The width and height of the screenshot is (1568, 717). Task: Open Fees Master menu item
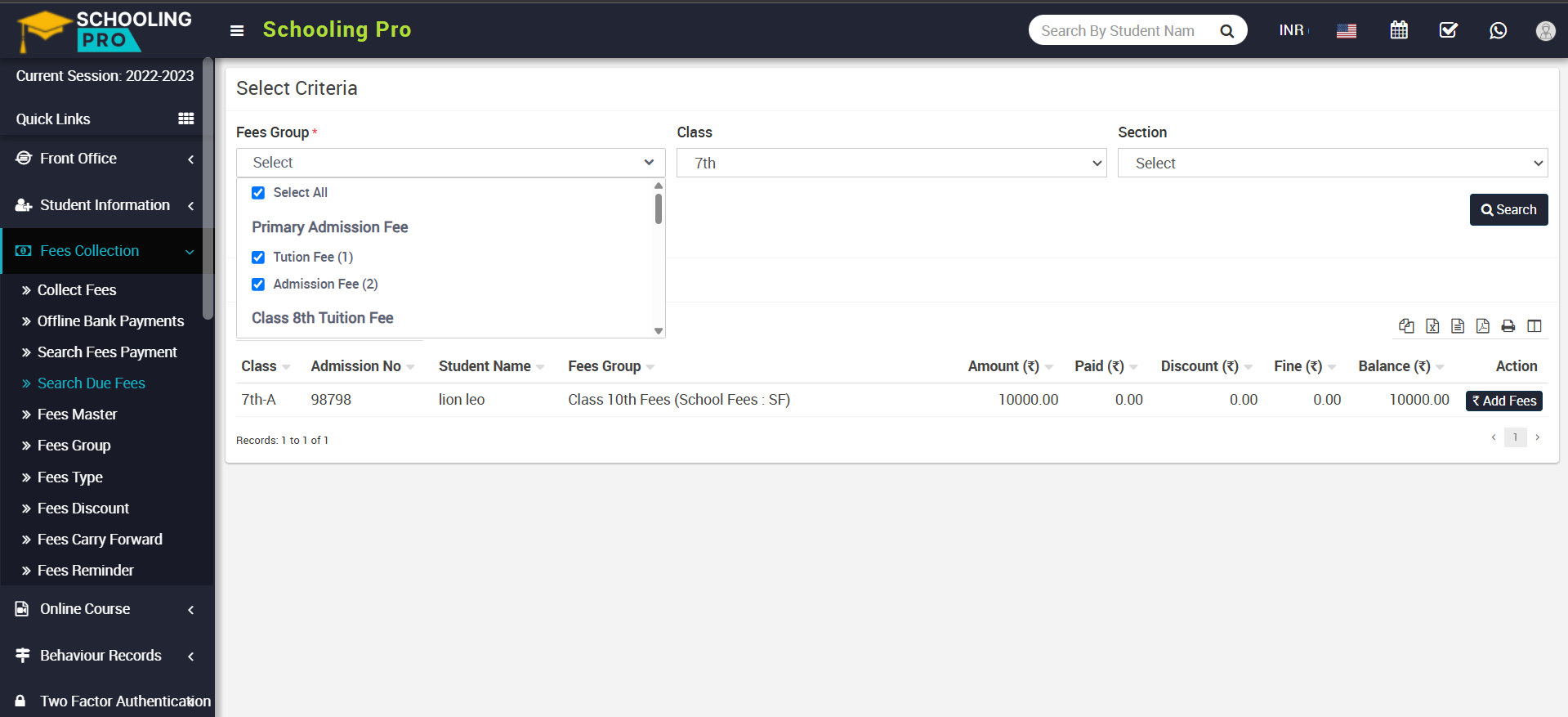coord(77,415)
